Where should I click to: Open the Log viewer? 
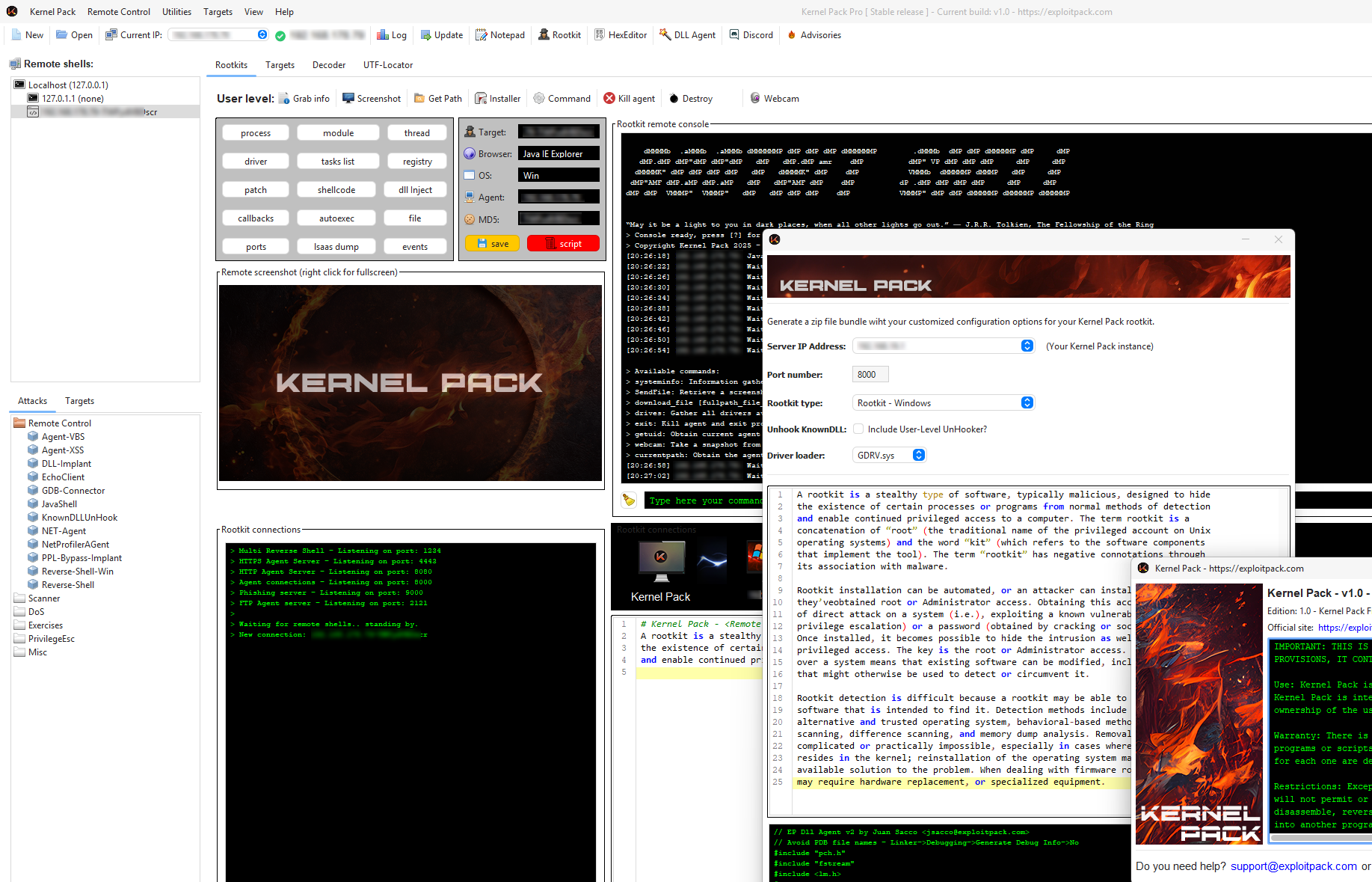(392, 35)
